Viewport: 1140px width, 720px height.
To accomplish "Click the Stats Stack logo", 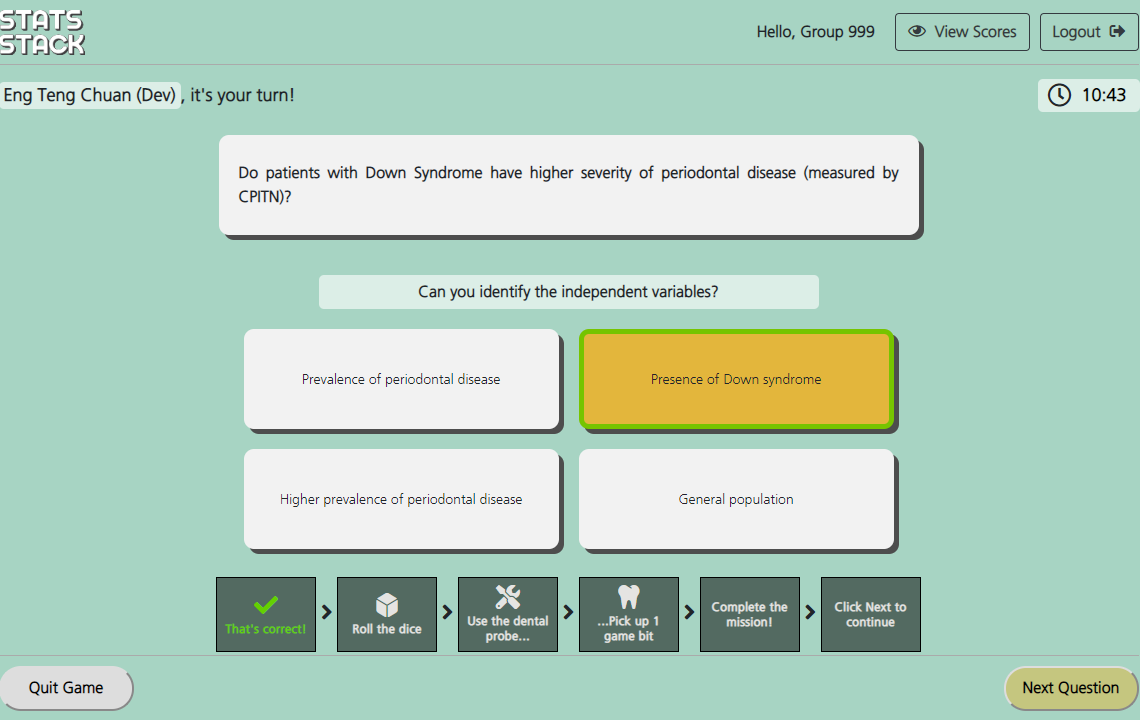I will tap(43, 32).
